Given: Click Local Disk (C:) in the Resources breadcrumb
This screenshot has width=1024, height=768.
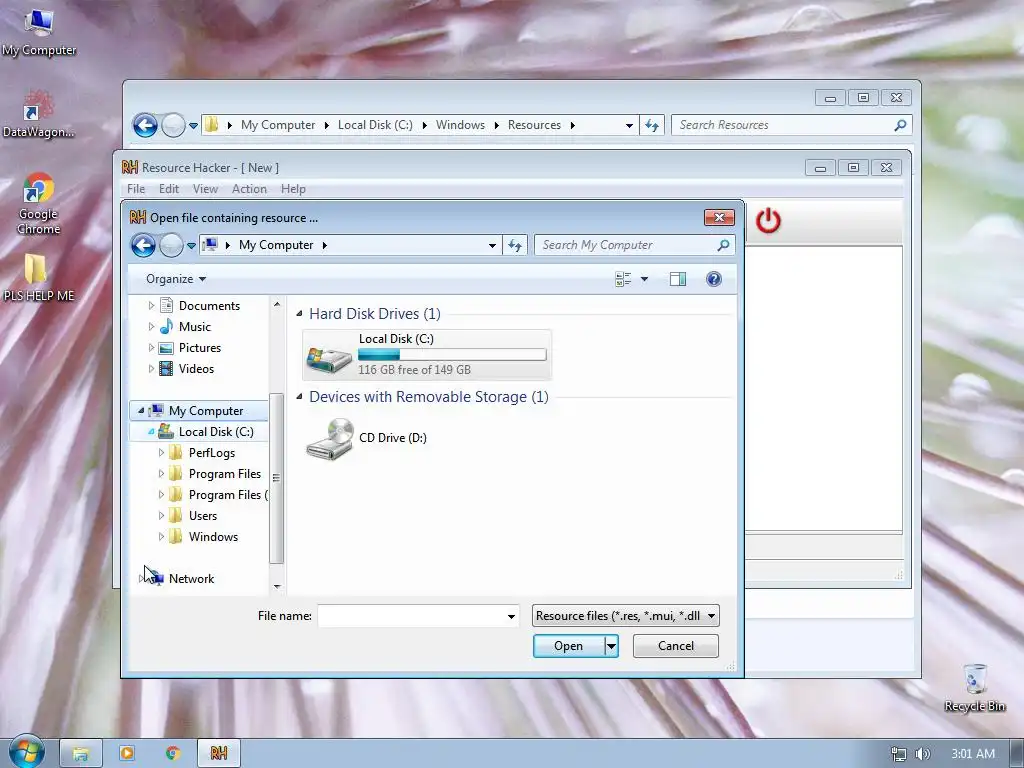Looking at the screenshot, I should pyautogui.click(x=375, y=125).
